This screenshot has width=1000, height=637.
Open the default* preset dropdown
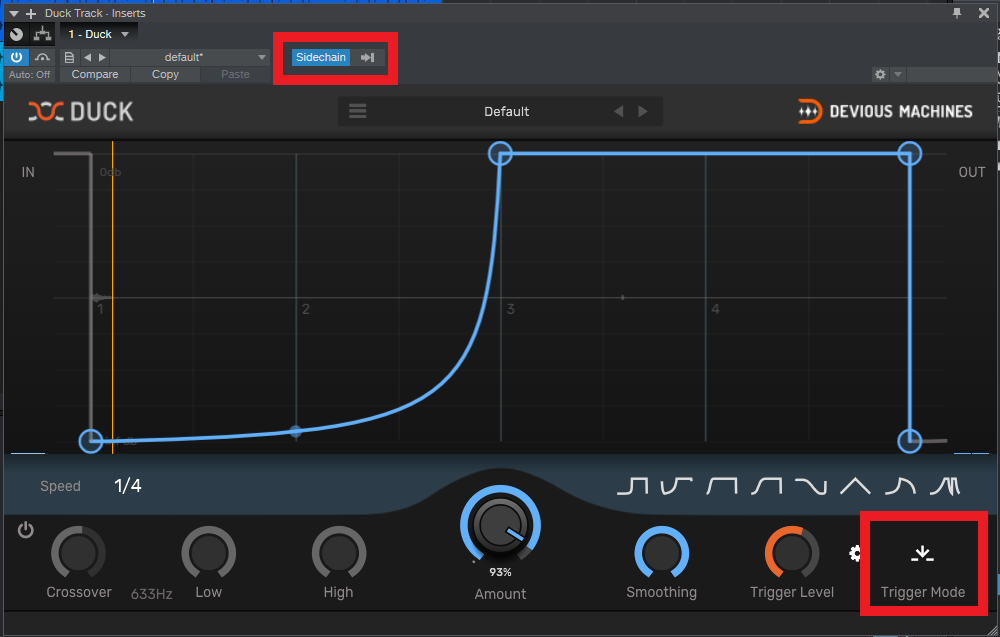pyautogui.click(x=190, y=57)
